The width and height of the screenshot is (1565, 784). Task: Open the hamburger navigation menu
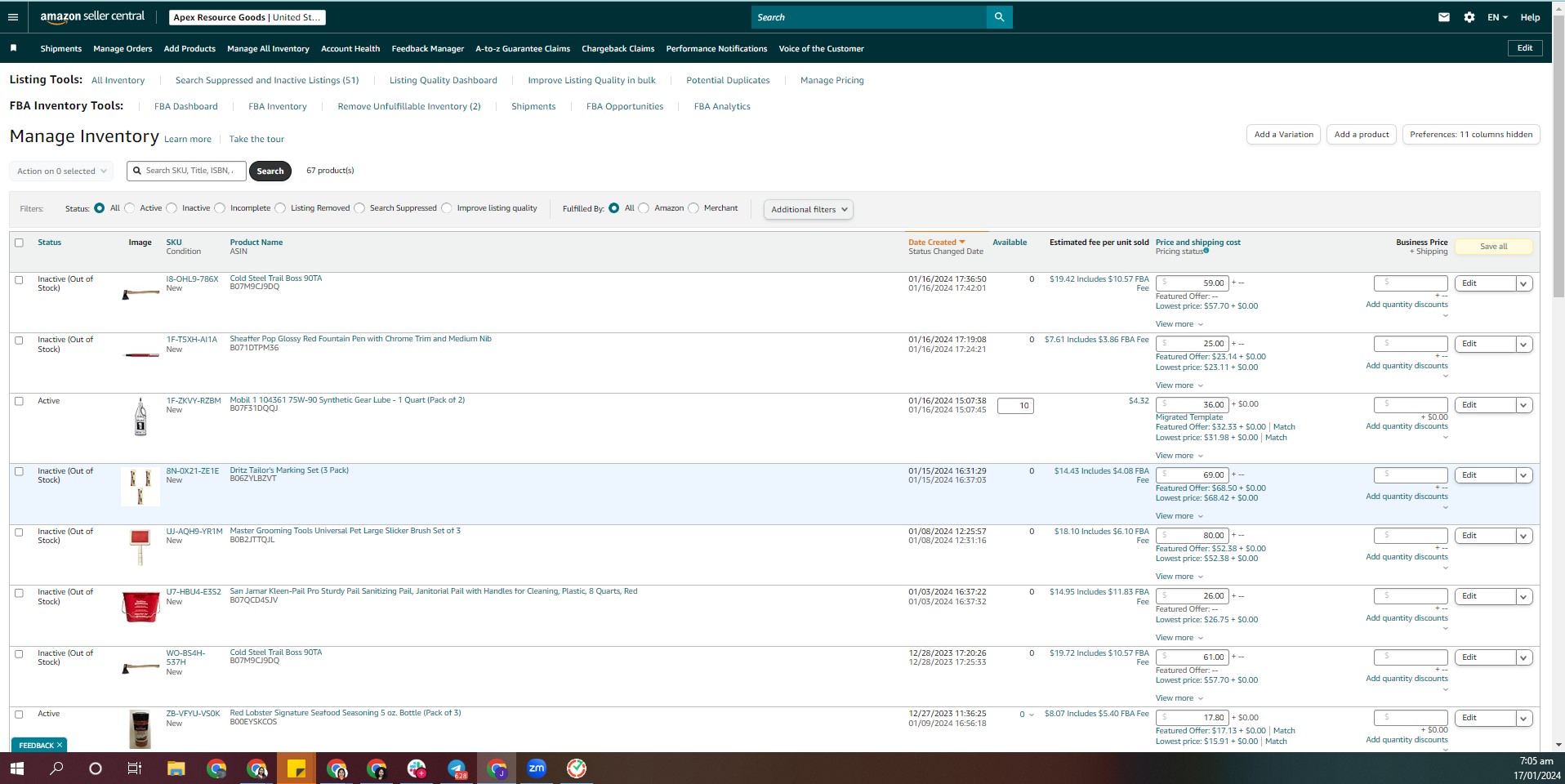pos(13,17)
